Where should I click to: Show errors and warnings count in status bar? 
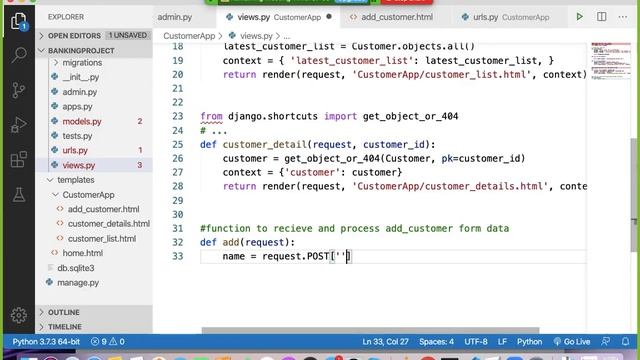[x=107, y=342]
